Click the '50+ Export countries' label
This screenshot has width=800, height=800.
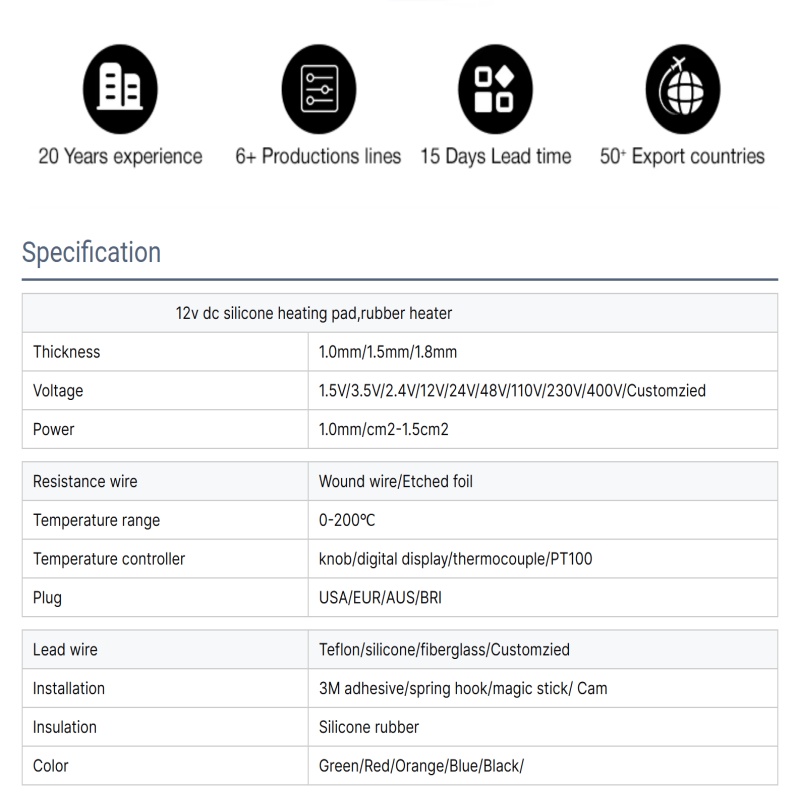(x=682, y=157)
